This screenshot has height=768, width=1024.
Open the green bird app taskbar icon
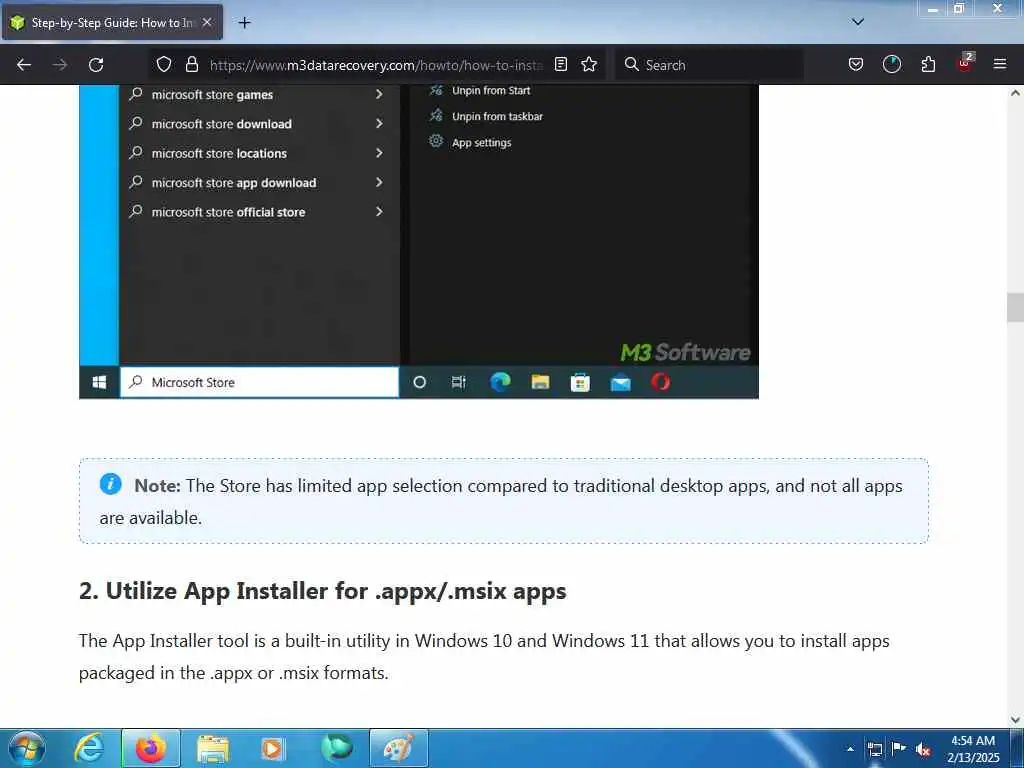(337, 748)
